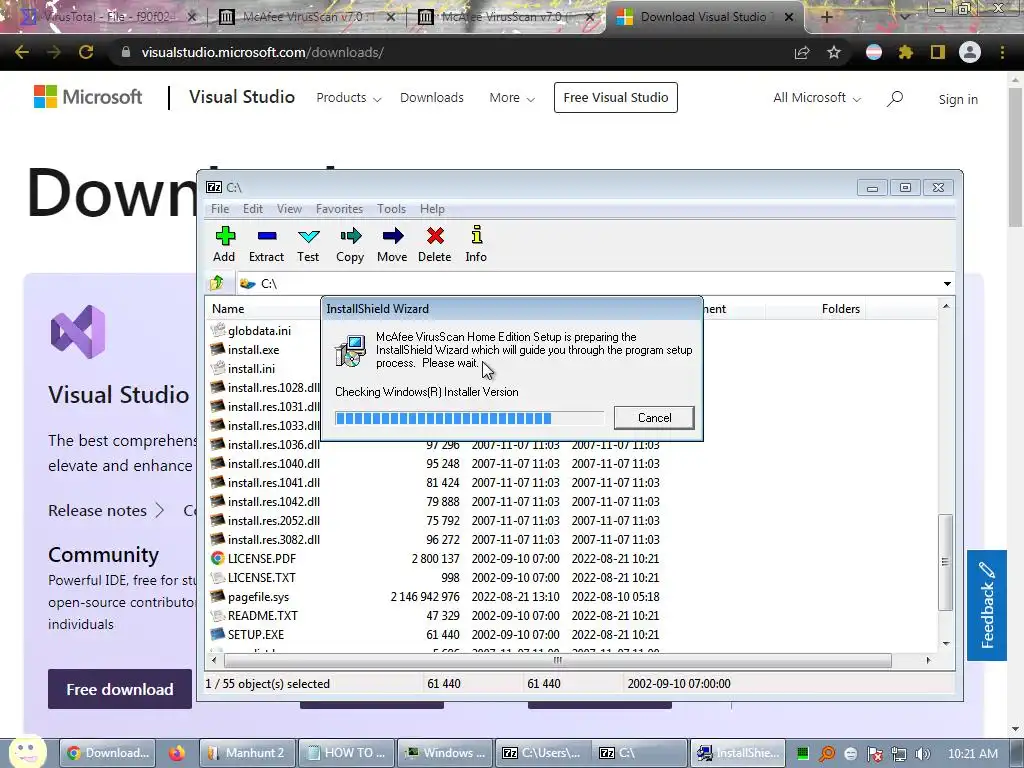The height and width of the screenshot is (768, 1024).
Task: Open the Edit menu in 7-Zip
Action: [x=253, y=209]
